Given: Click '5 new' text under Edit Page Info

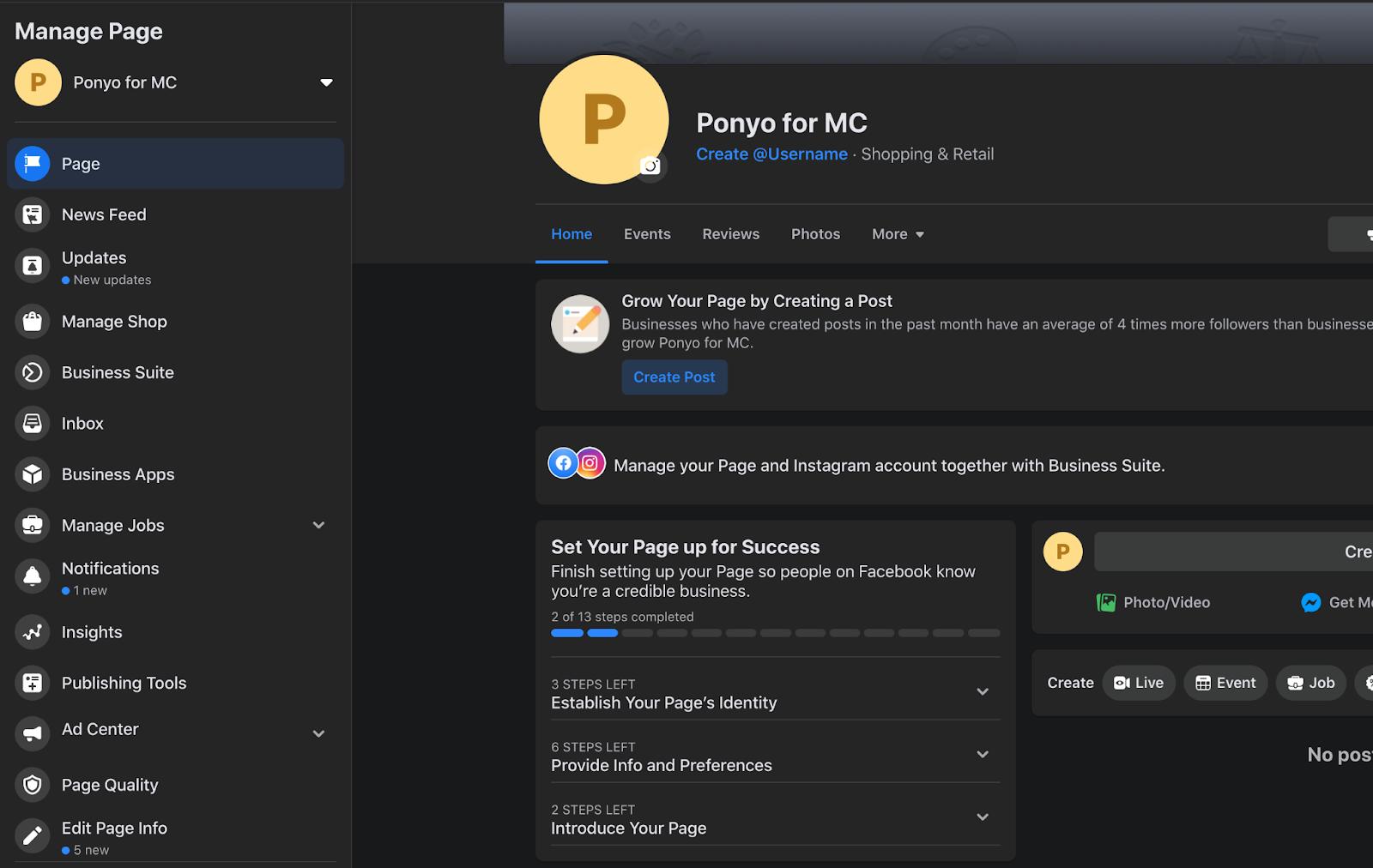Looking at the screenshot, I should (91, 850).
